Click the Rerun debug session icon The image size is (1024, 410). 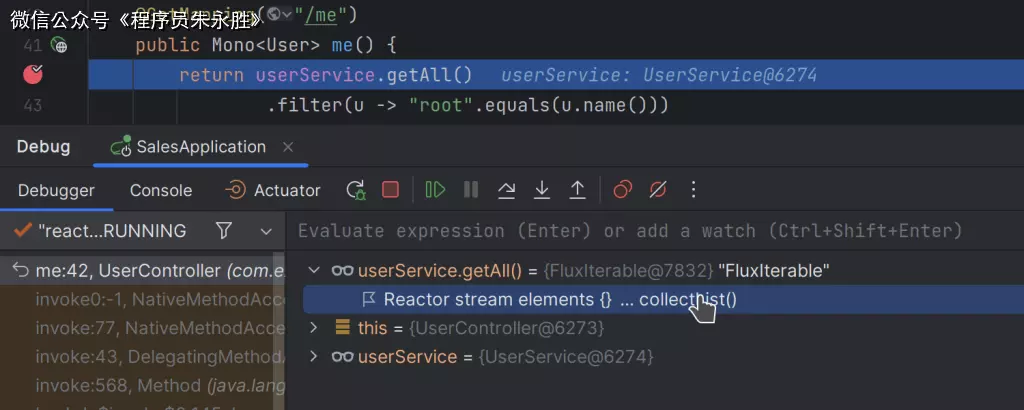356,190
